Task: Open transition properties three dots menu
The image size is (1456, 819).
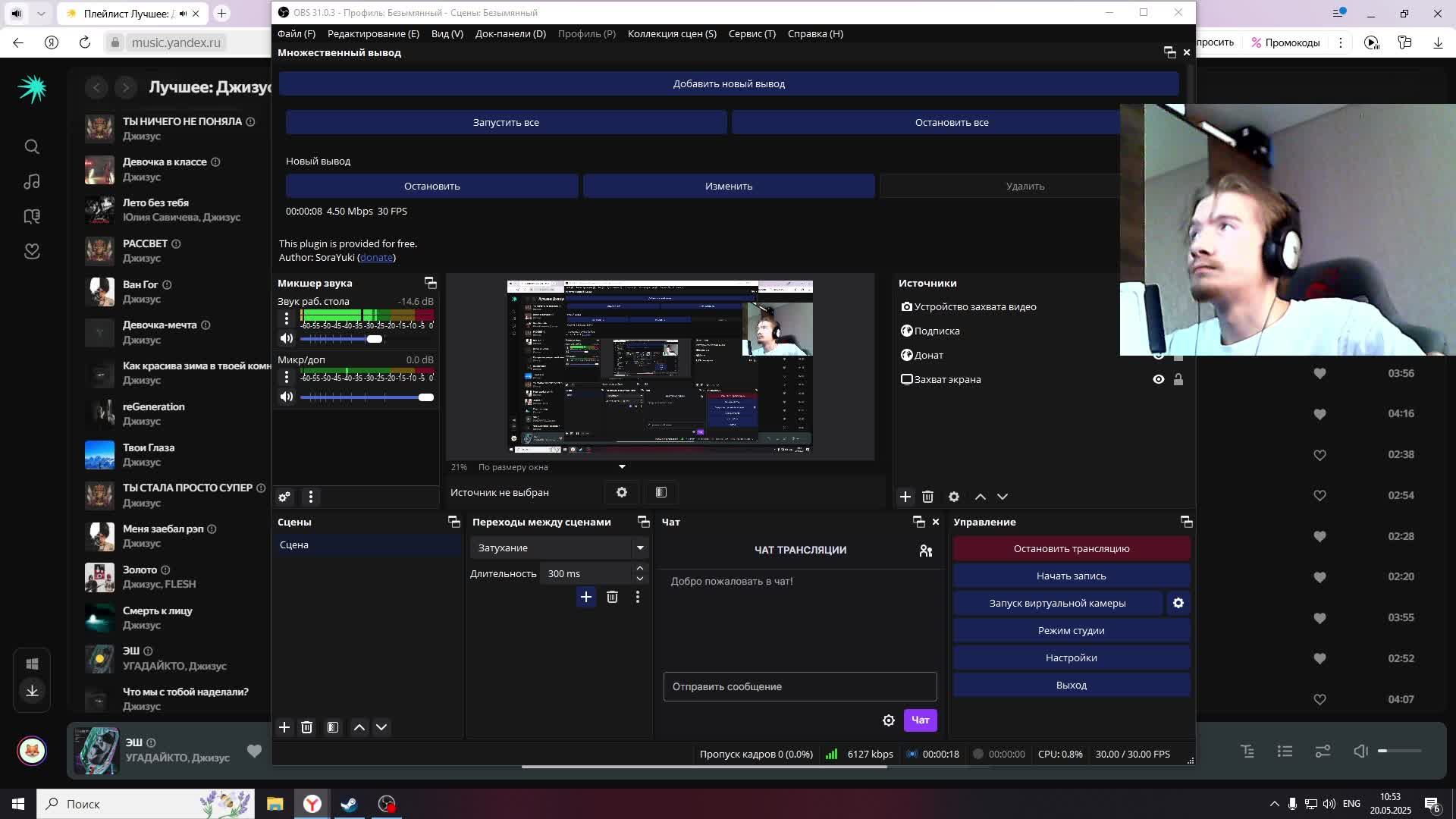Action: pos(638,598)
